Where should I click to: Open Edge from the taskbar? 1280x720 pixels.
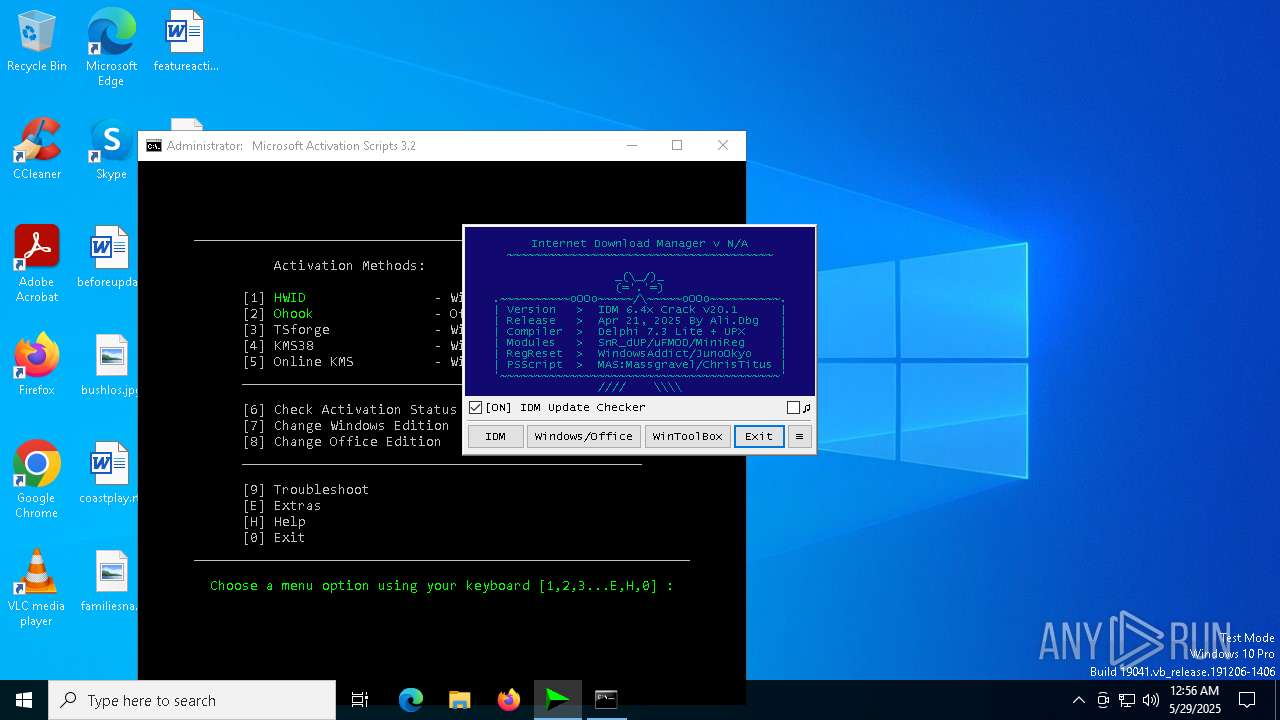pyautogui.click(x=411, y=700)
